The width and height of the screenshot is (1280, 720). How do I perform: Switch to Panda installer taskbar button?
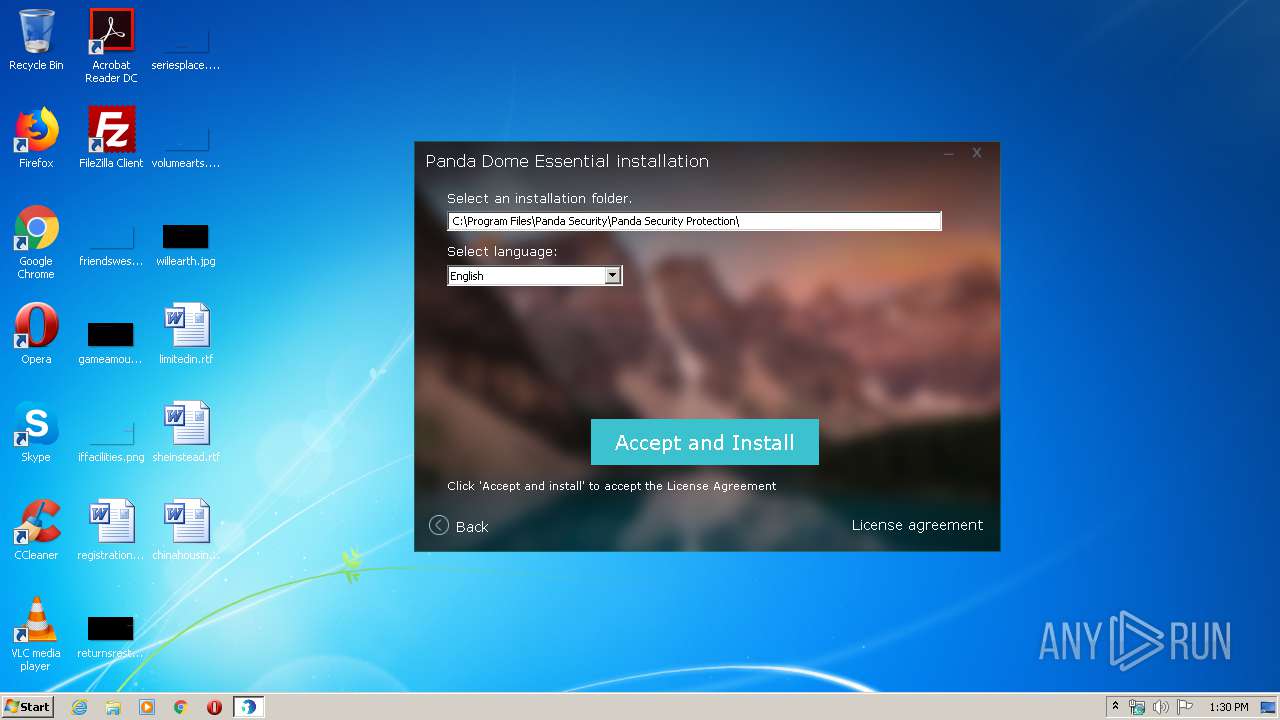pyautogui.click(x=248, y=707)
